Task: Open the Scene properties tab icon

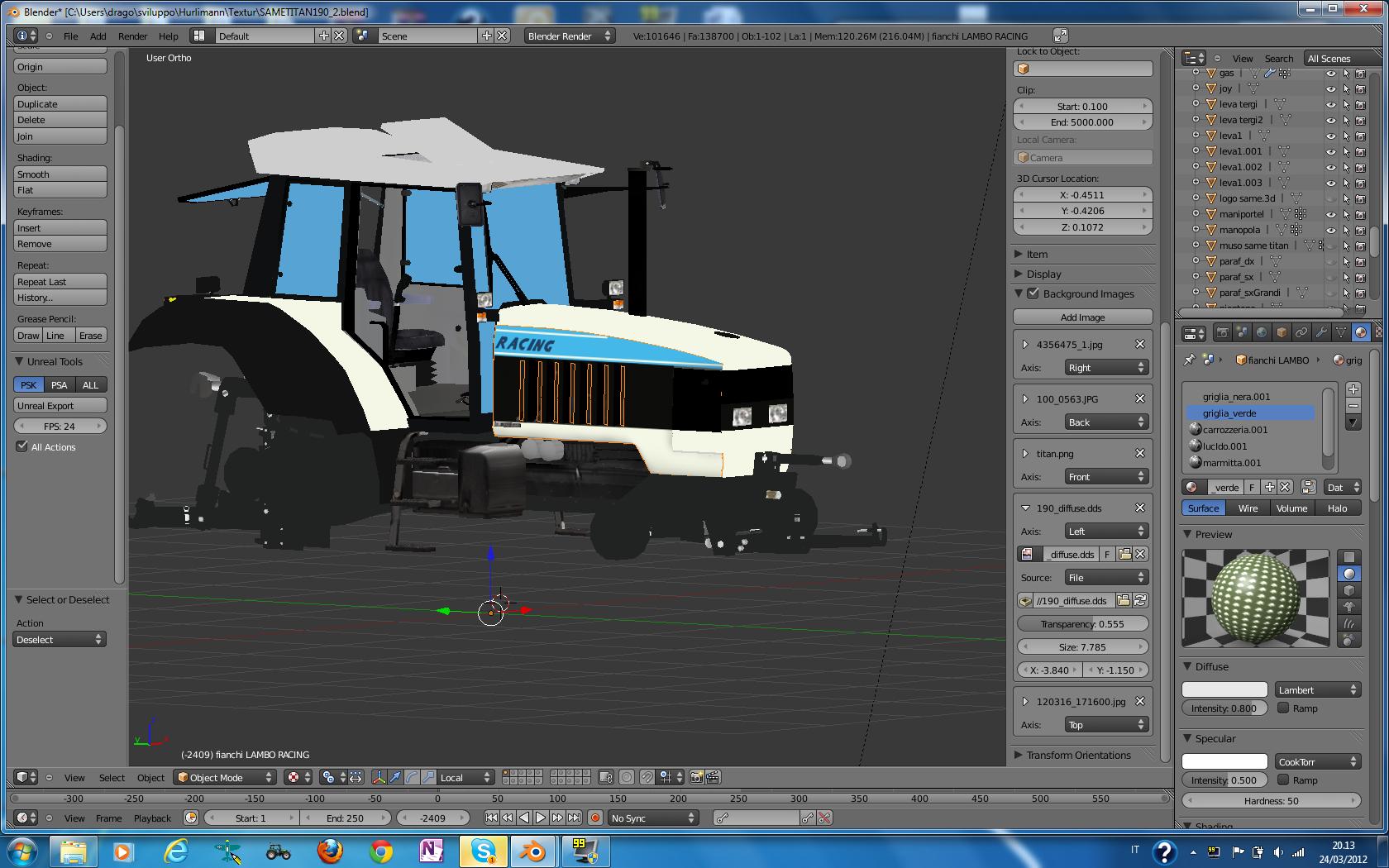Action: tap(1242, 332)
